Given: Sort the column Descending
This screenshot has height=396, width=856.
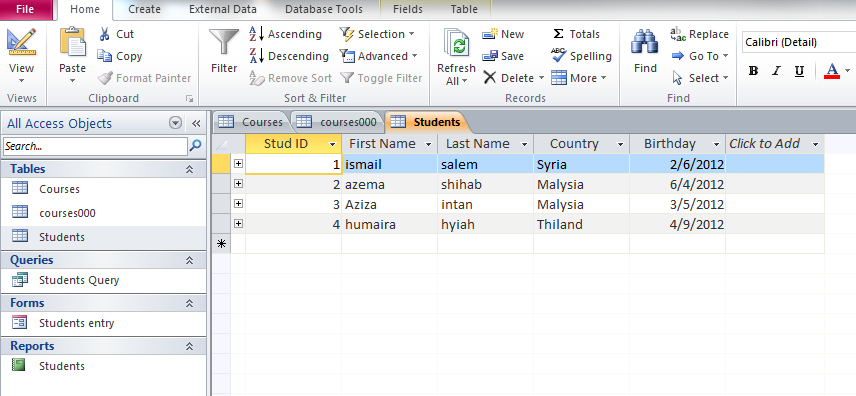Looking at the screenshot, I should (289, 56).
